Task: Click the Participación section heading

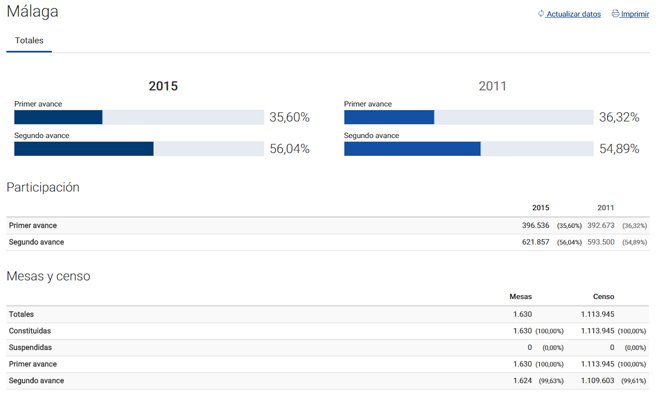Action: click(x=43, y=187)
